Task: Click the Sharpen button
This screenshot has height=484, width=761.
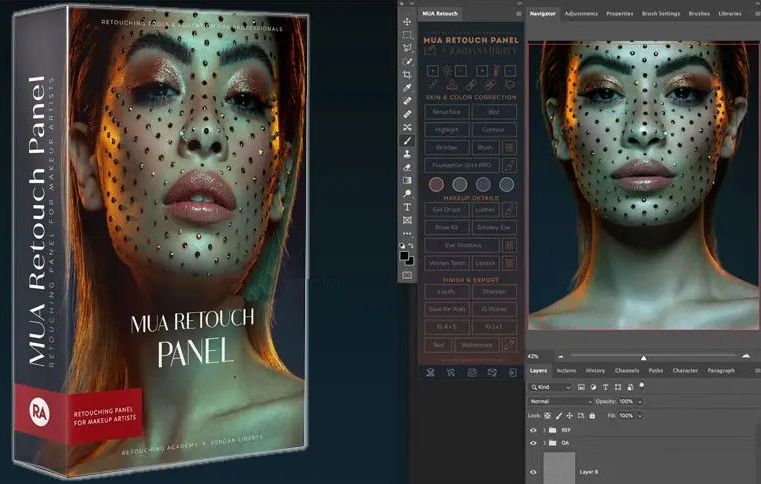Action: tap(494, 291)
